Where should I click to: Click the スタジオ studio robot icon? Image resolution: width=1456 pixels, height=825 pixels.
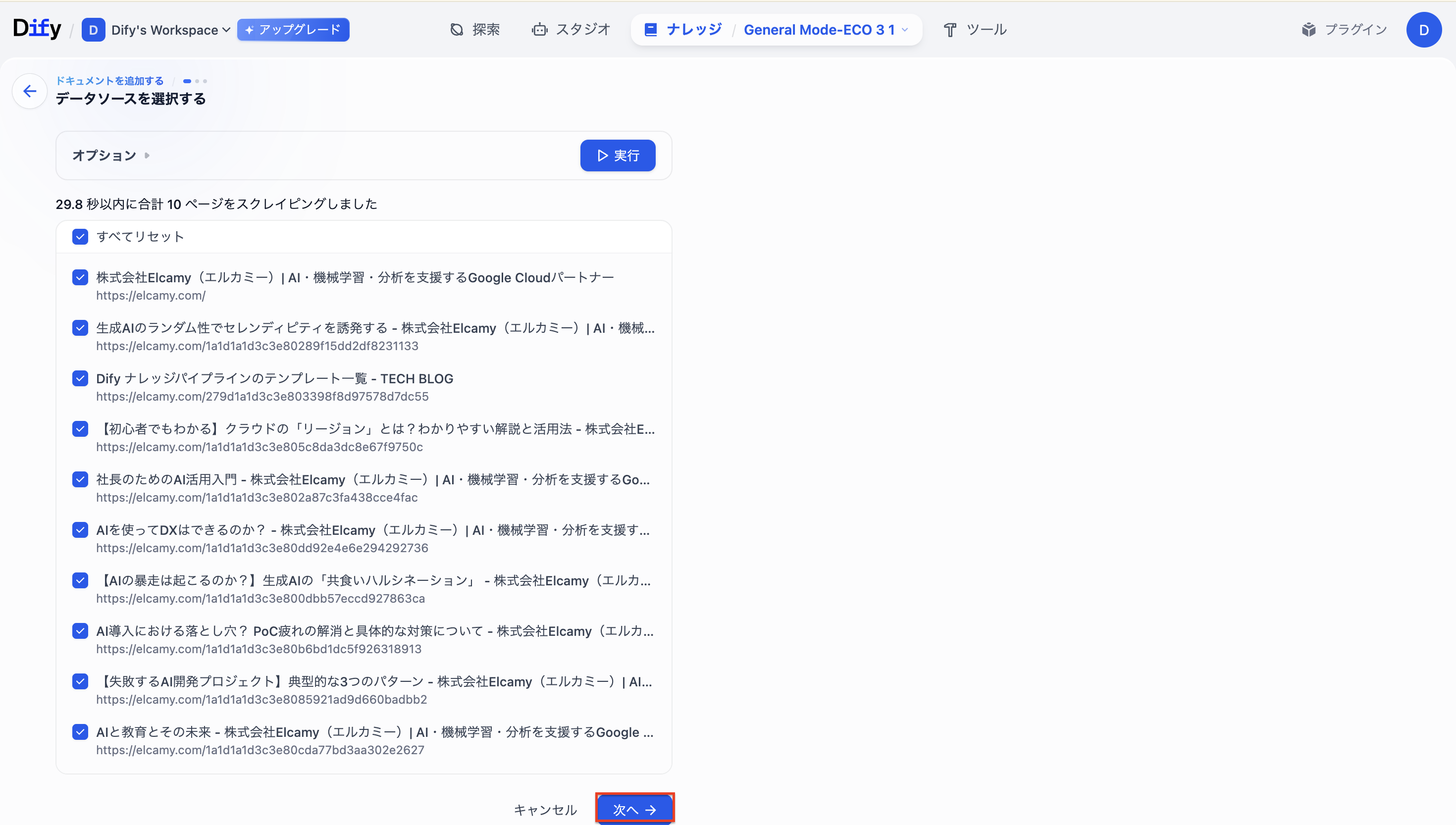click(x=539, y=30)
